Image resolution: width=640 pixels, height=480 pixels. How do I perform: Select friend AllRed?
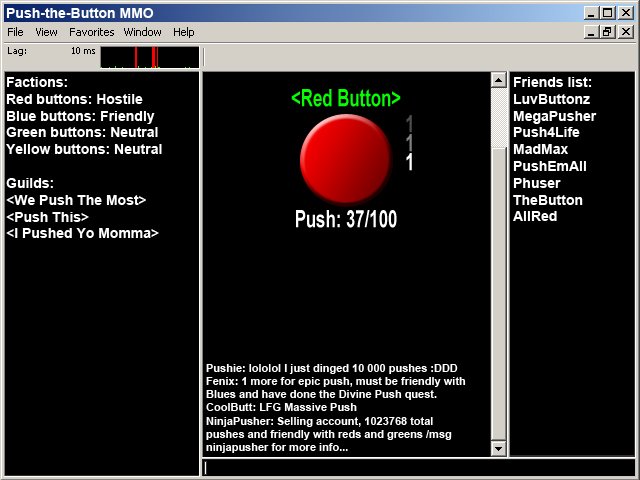pyautogui.click(x=535, y=216)
